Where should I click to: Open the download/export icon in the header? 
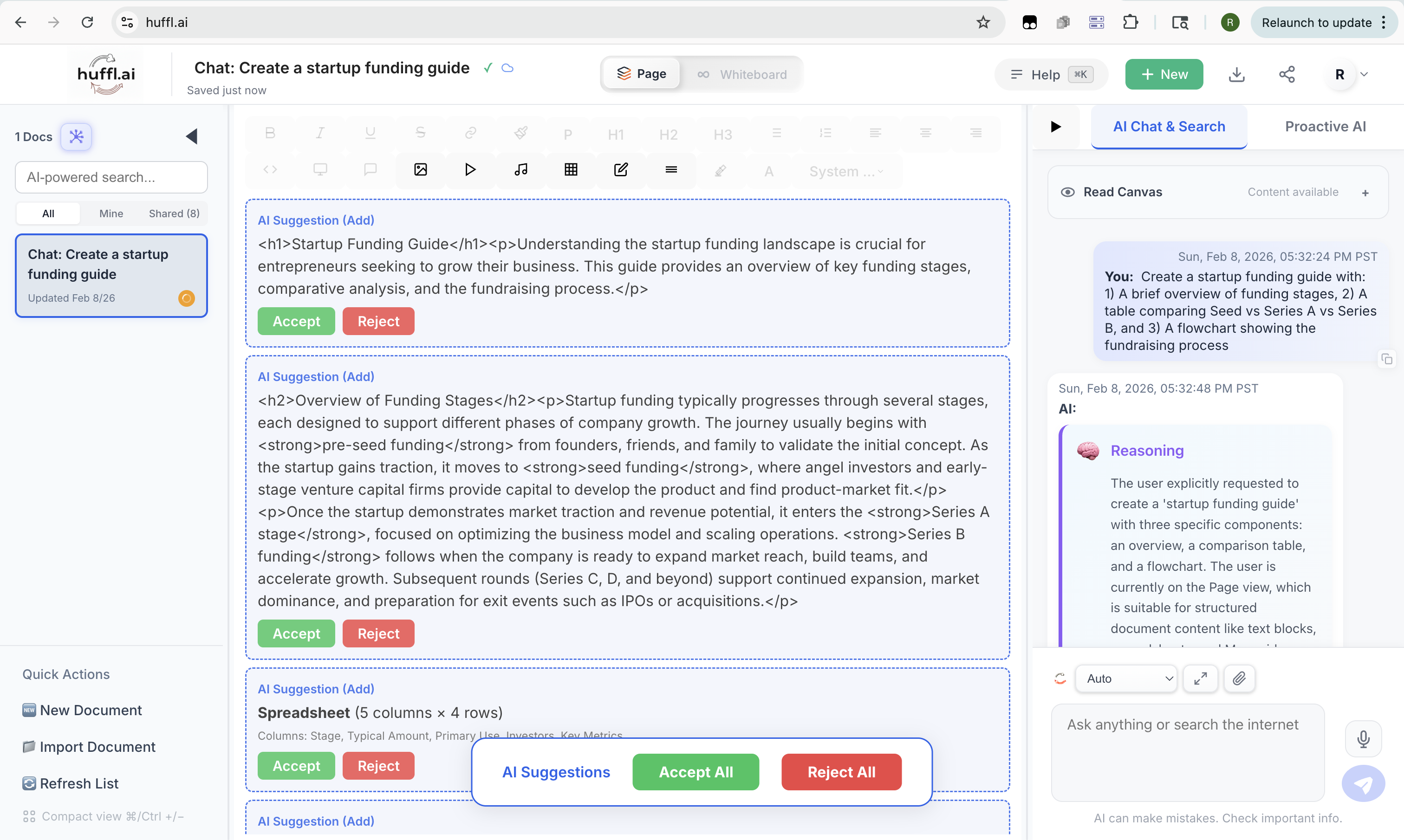click(x=1237, y=74)
